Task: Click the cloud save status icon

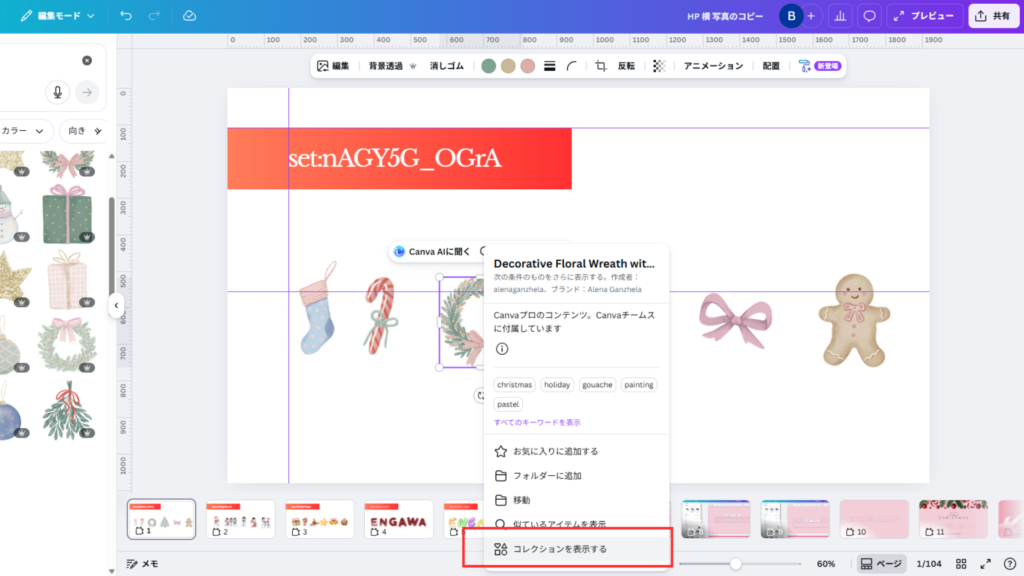Action: (190, 16)
